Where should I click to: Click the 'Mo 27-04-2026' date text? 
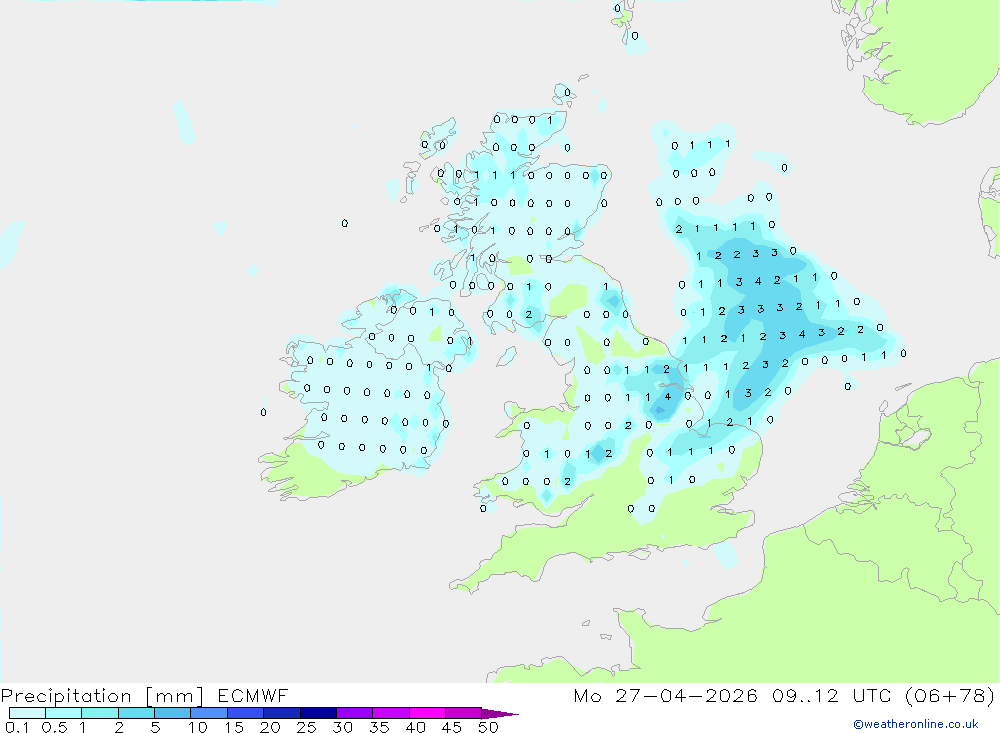point(665,695)
